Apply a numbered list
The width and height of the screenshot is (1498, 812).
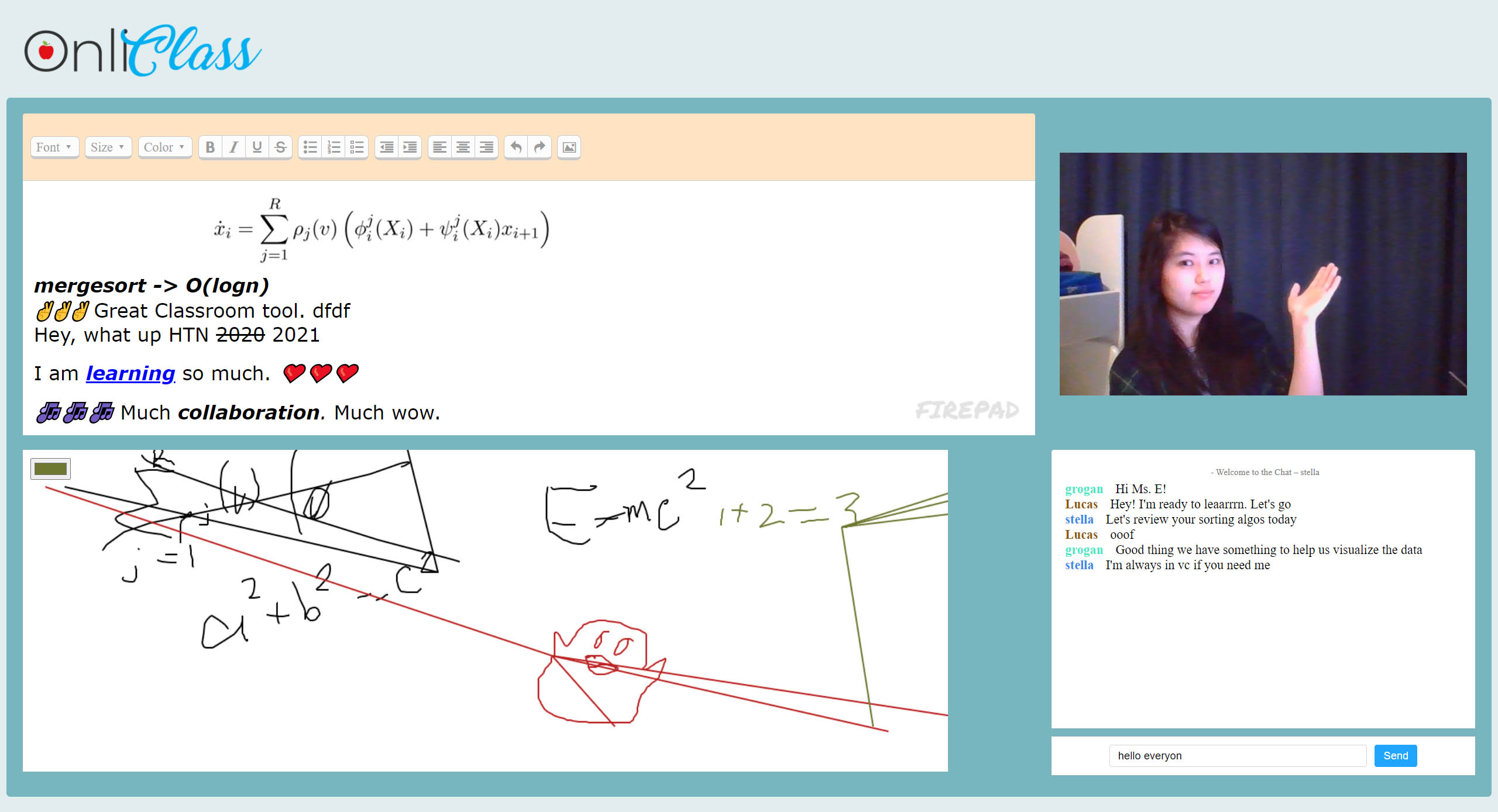click(334, 147)
